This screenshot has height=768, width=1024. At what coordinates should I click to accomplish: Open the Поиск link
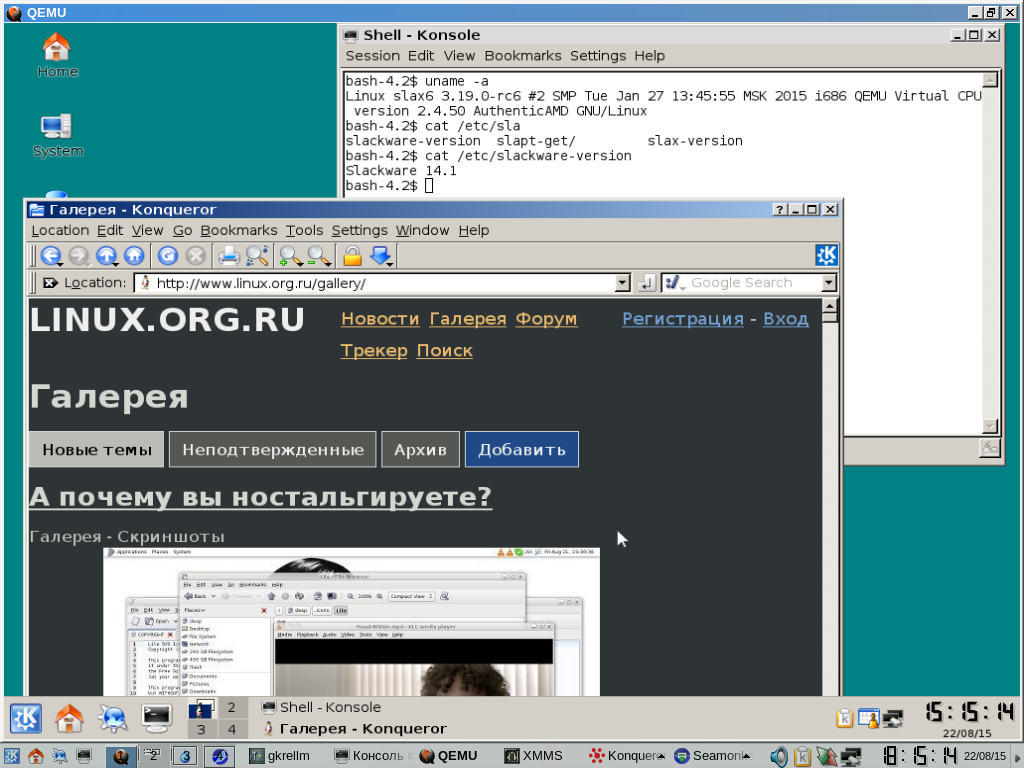click(x=445, y=351)
